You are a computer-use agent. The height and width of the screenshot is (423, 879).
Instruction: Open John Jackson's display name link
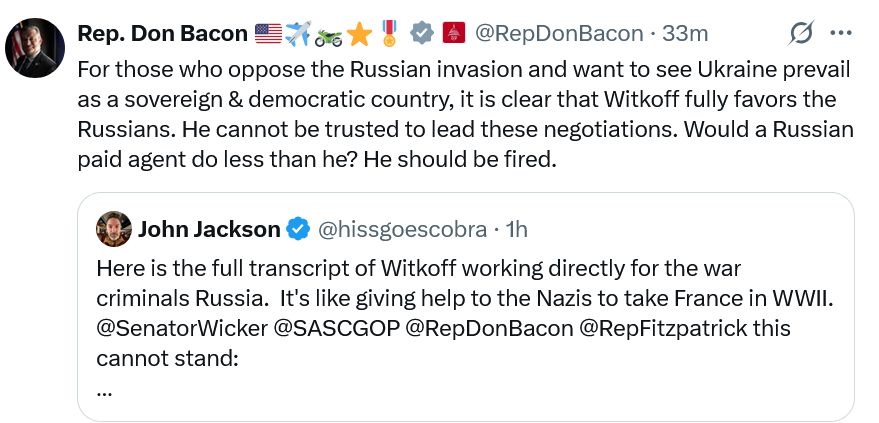pyautogui.click(x=208, y=229)
